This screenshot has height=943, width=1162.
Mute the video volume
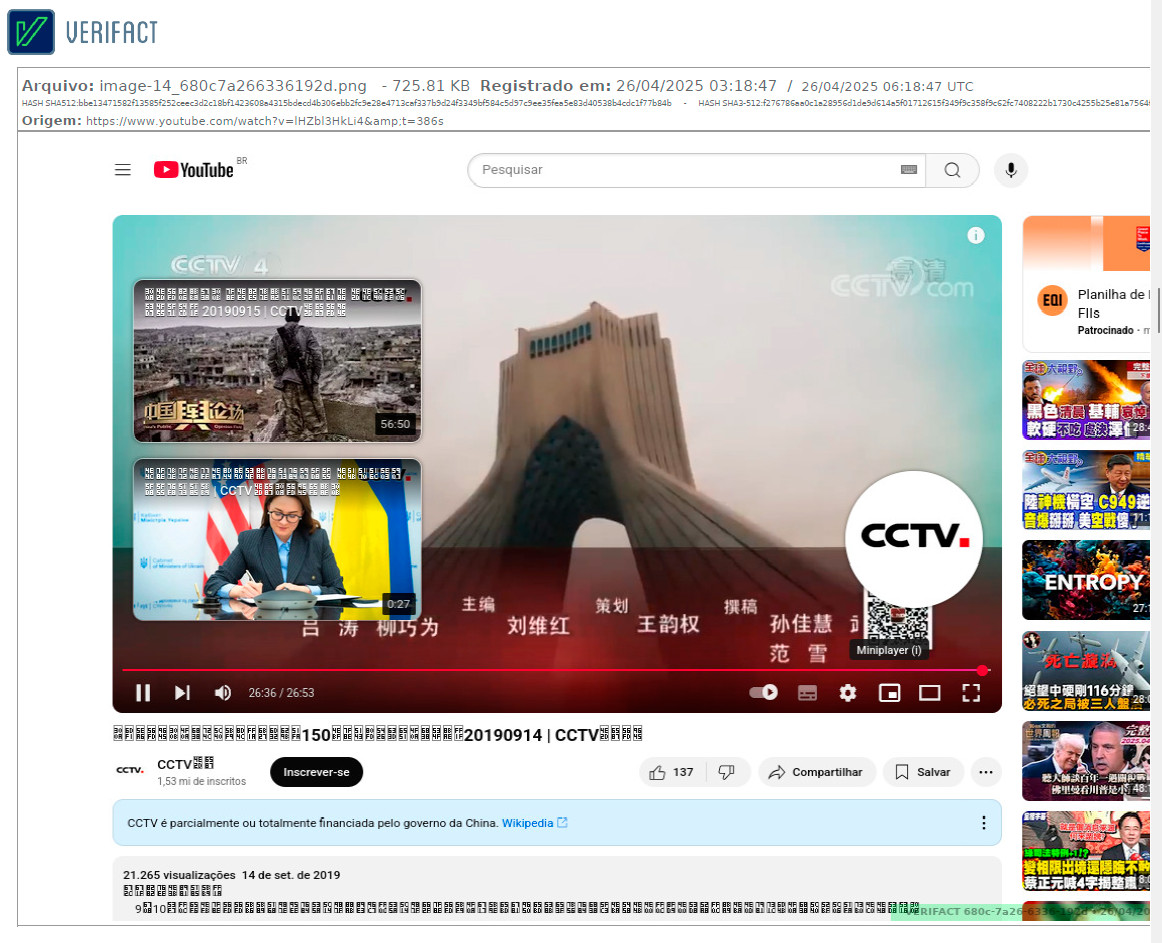coord(222,692)
